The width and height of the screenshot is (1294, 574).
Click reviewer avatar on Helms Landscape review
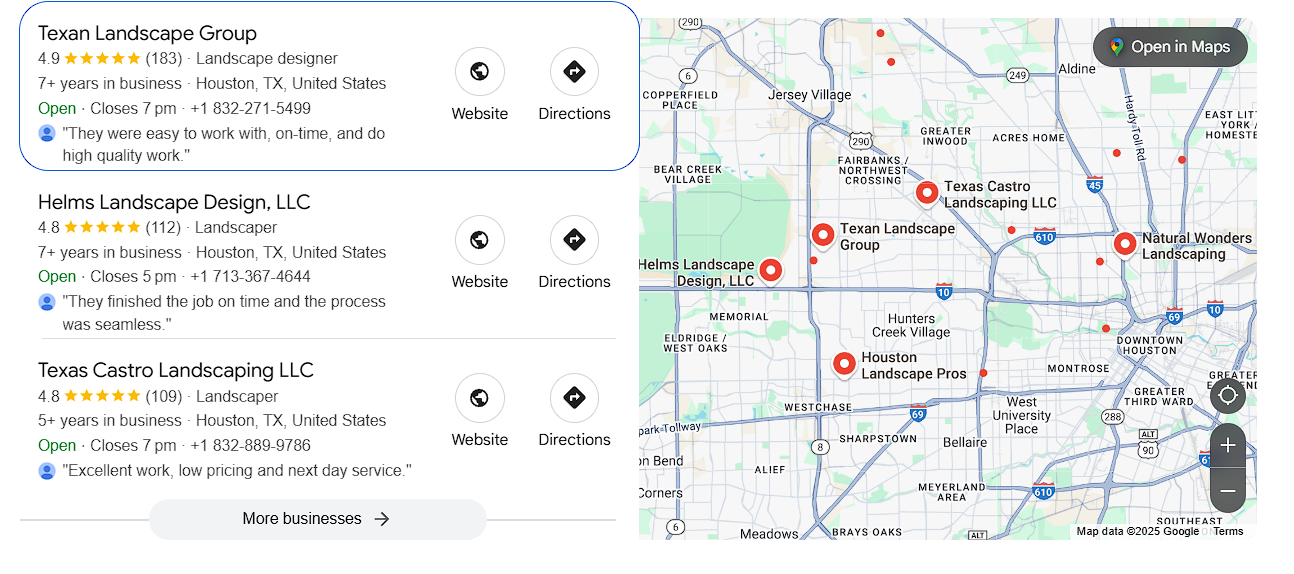pyautogui.click(x=47, y=302)
